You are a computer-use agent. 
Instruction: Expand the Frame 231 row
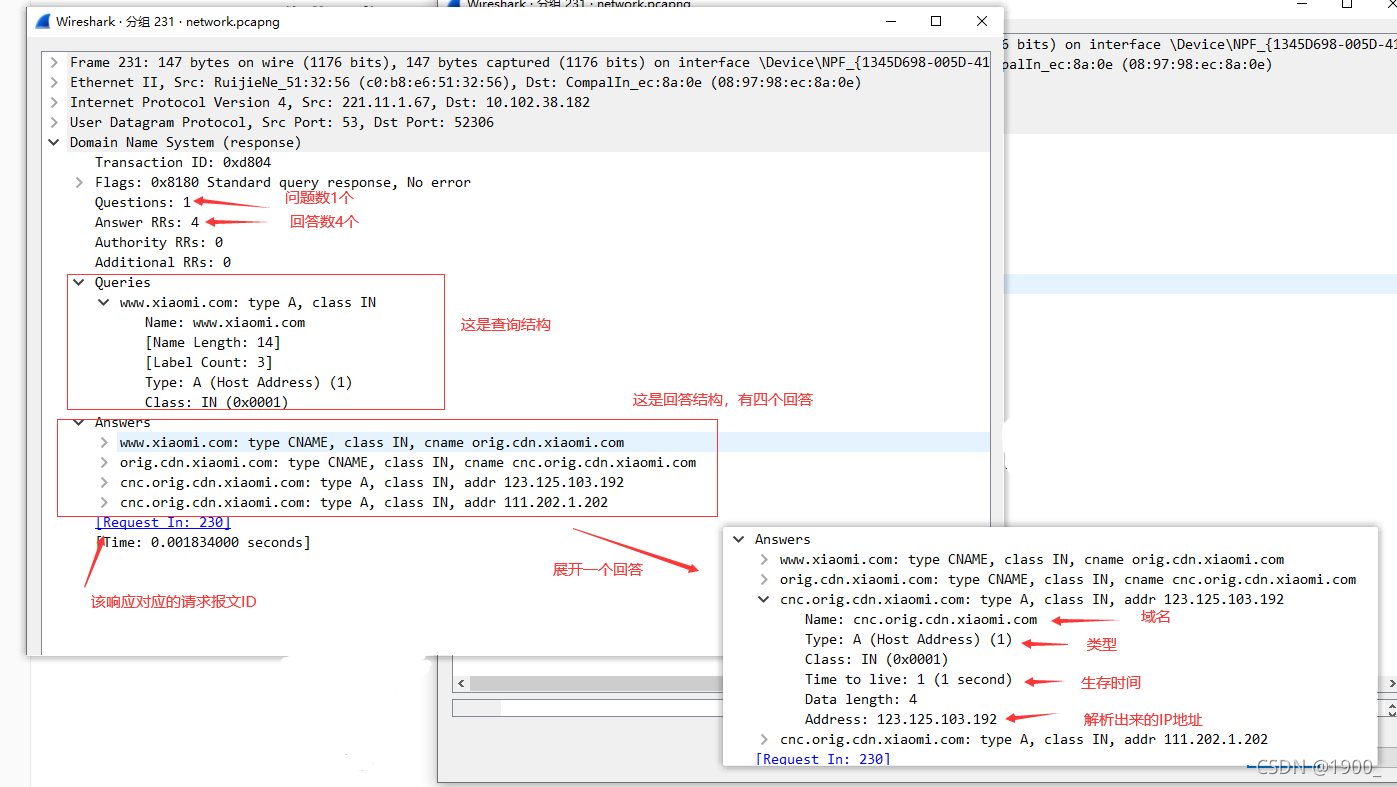click(x=55, y=62)
